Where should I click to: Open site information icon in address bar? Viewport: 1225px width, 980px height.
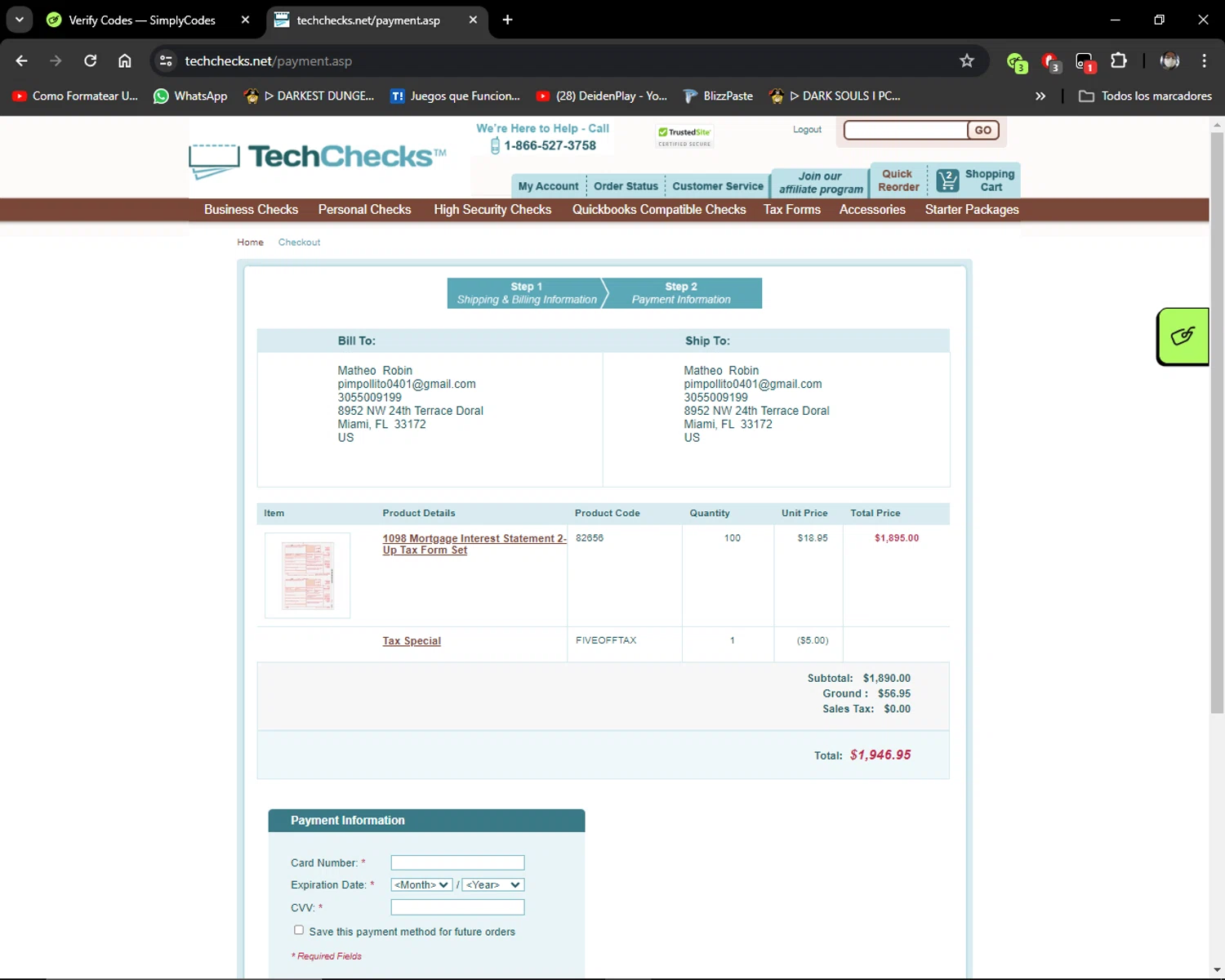166,60
